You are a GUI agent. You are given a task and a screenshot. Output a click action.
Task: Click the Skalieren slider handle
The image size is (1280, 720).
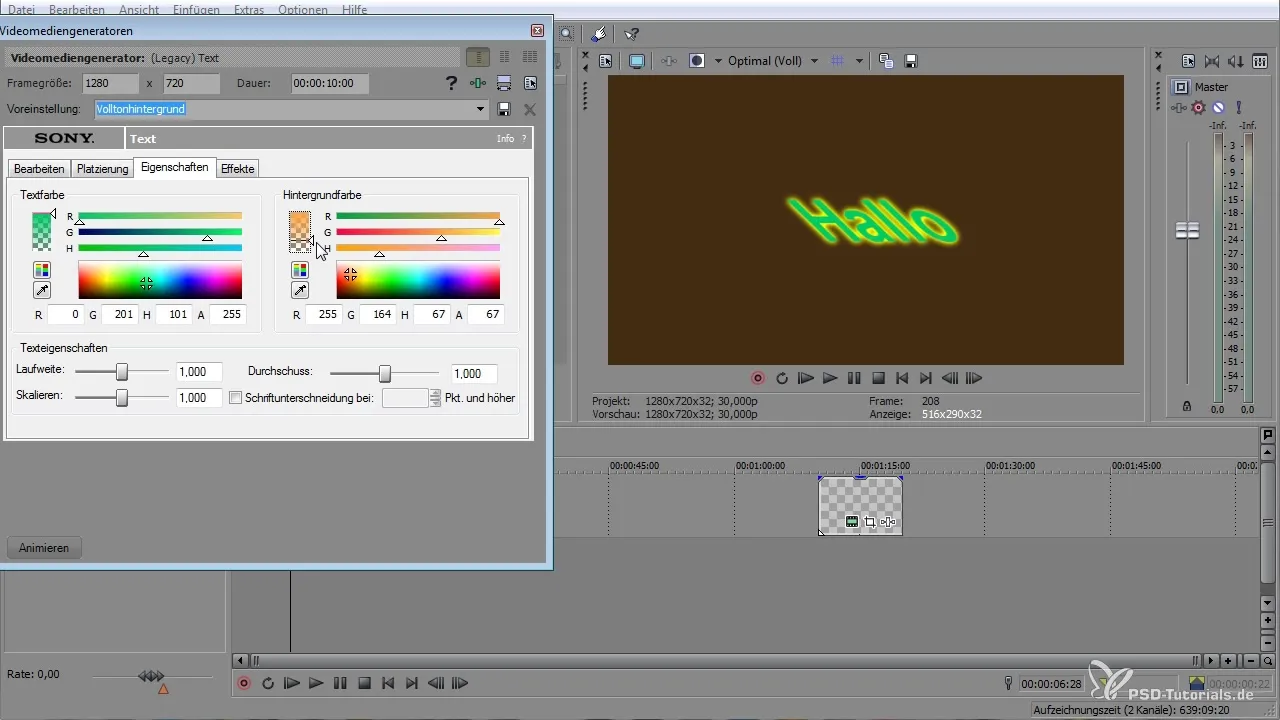click(x=122, y=398)
